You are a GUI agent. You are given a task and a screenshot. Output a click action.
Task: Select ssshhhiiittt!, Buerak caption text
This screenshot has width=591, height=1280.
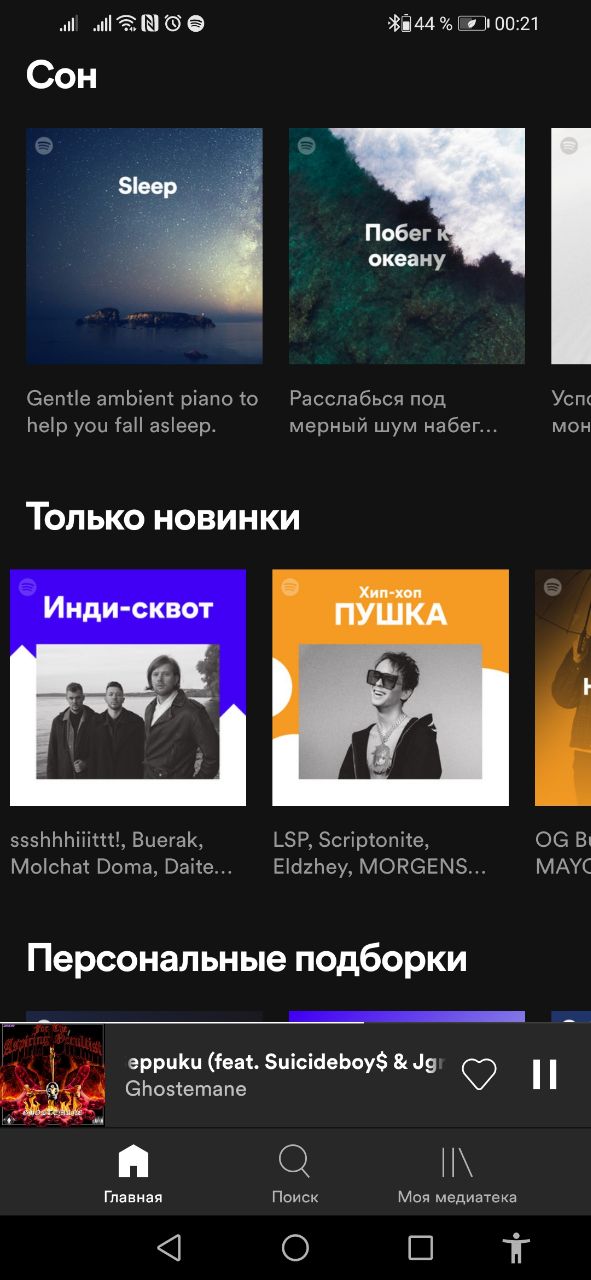click(x=121, y=853)
